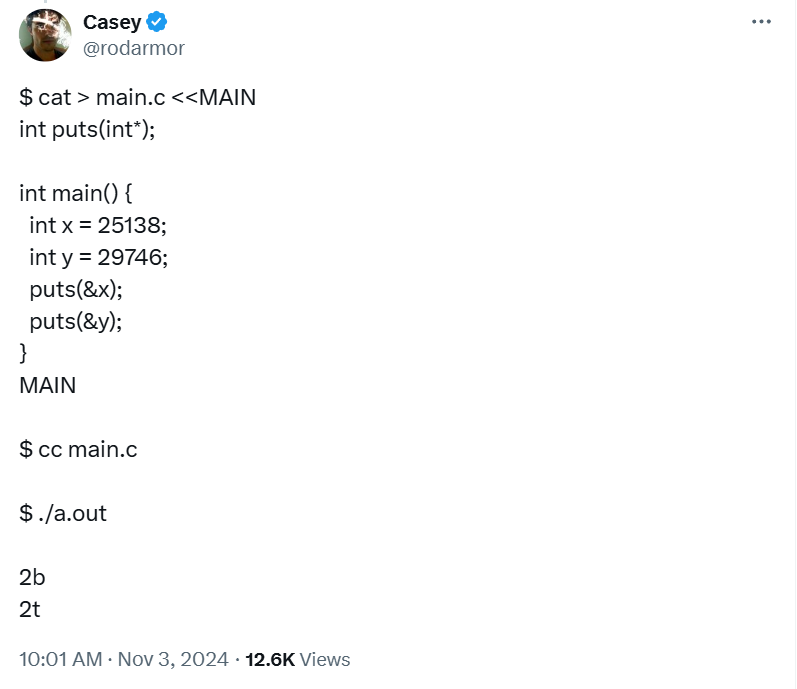Viewport: 797px width, 689px height.
Task: Click the blue verified badge
Action: pyautogui.click(x=158, y=22)
